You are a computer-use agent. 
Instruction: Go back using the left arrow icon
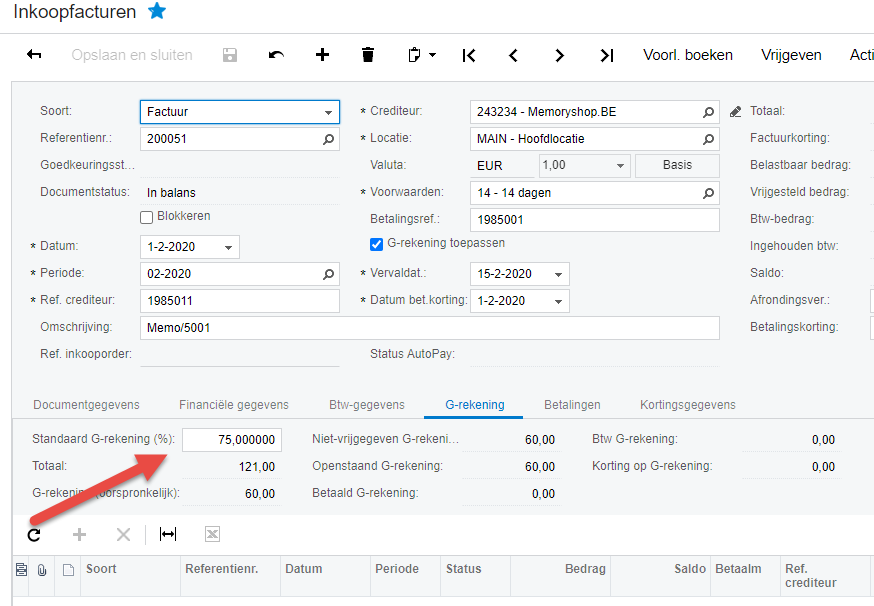tap(34, 55)
